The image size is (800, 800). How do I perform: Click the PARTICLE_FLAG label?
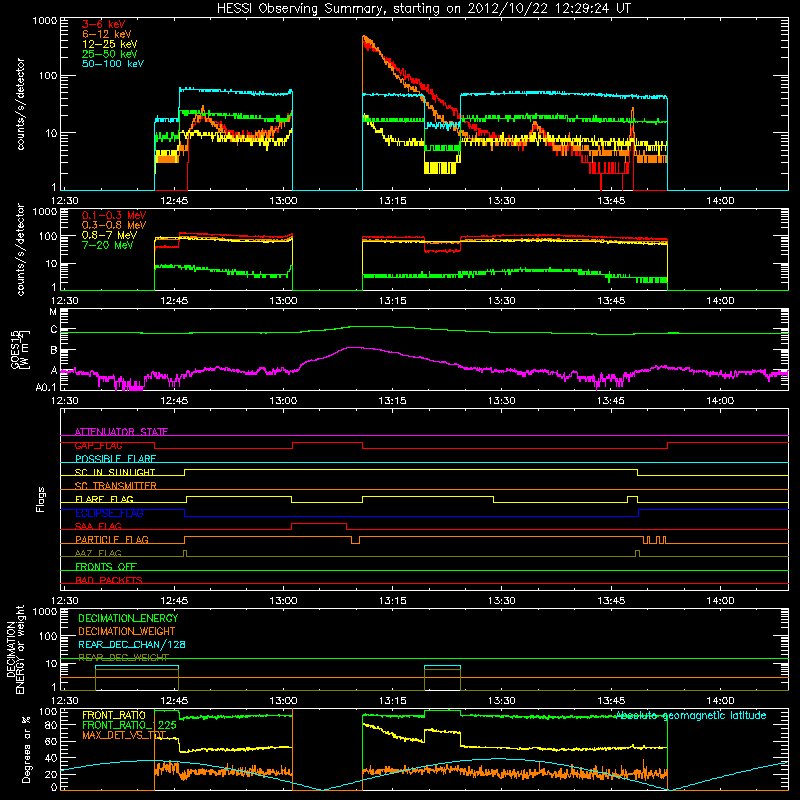(x=112, y=540)
